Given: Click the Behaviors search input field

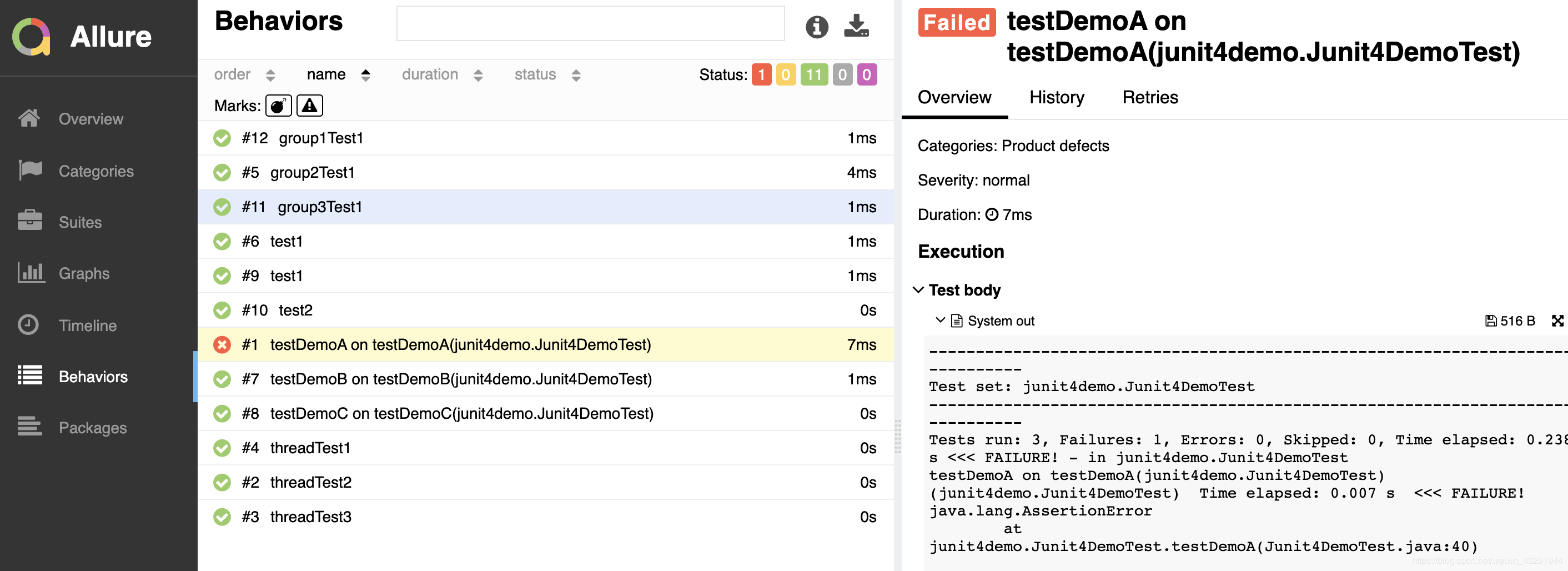Looking at the screenshot, I should tap(590, 24).
